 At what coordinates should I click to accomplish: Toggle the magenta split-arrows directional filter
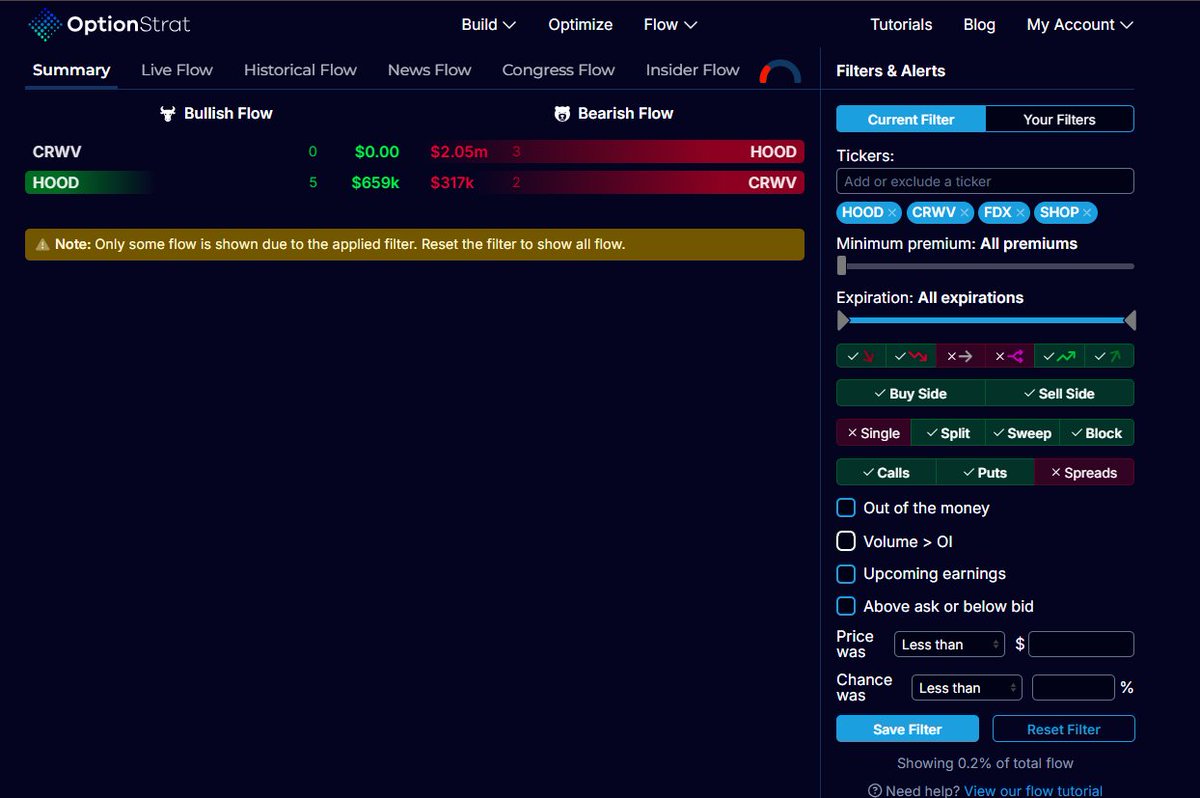coord(1010,356)
